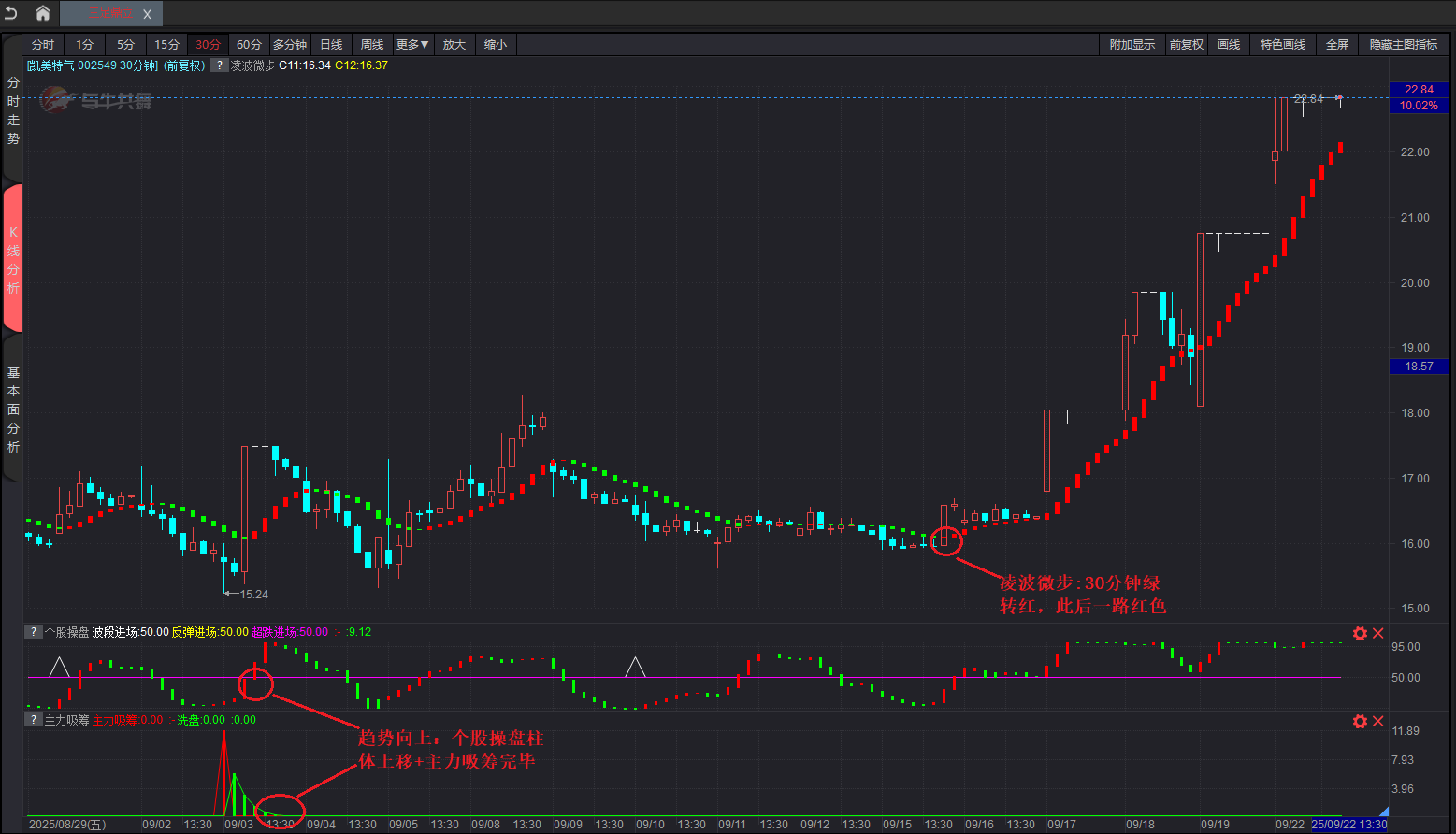Click the 凌波微步 indicator name
This screenshot has height=834, width=1456.
pyautogui.click(x=253, y=65)
